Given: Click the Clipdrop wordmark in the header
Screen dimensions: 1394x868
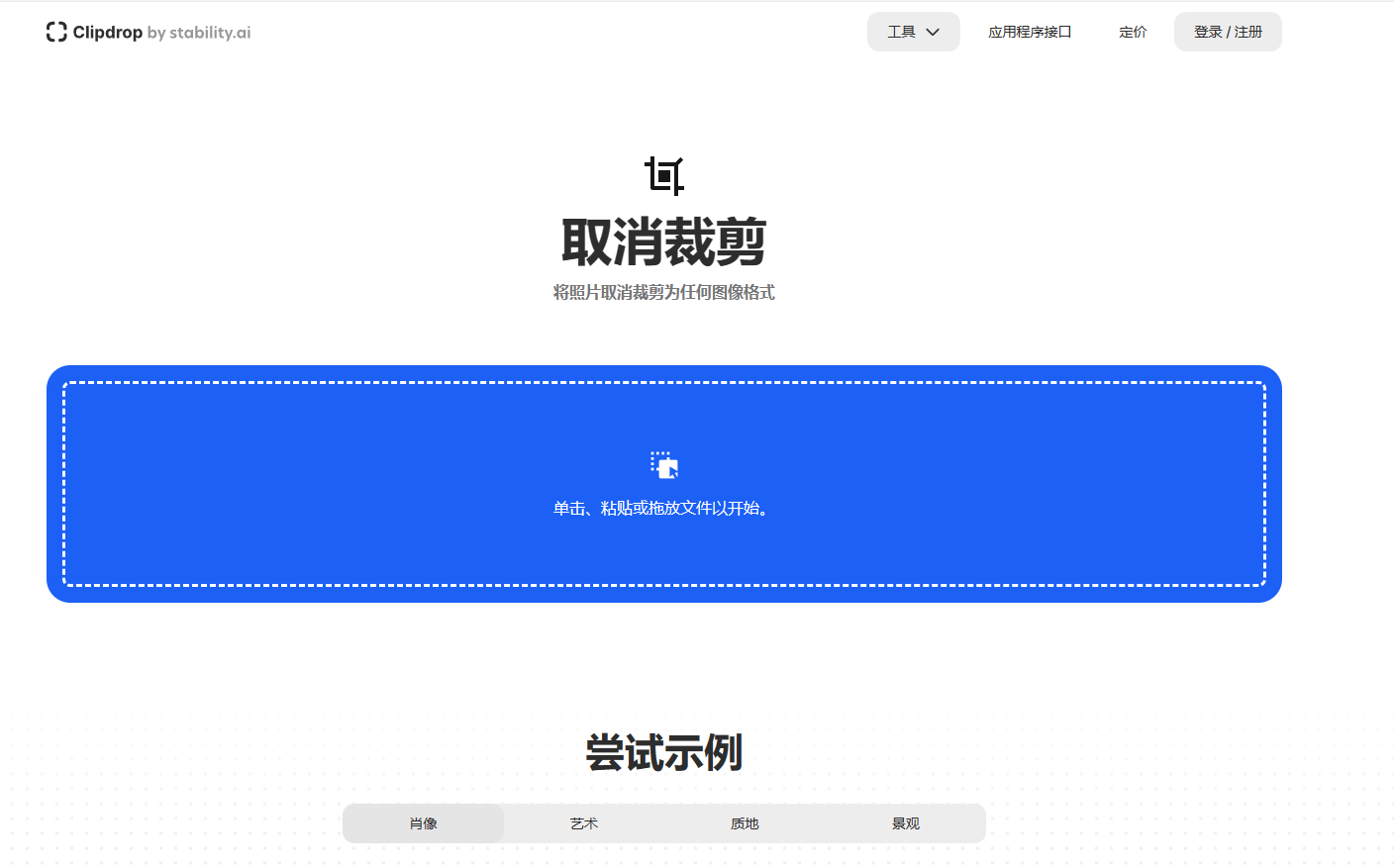Looking at the screenshot, I should [109, 32].
